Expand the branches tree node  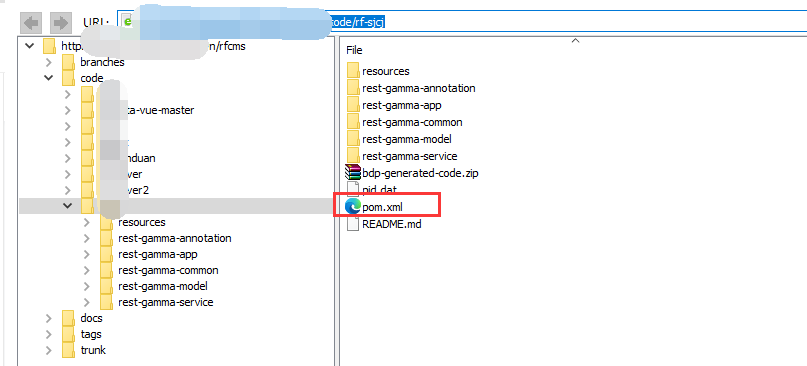48,62
